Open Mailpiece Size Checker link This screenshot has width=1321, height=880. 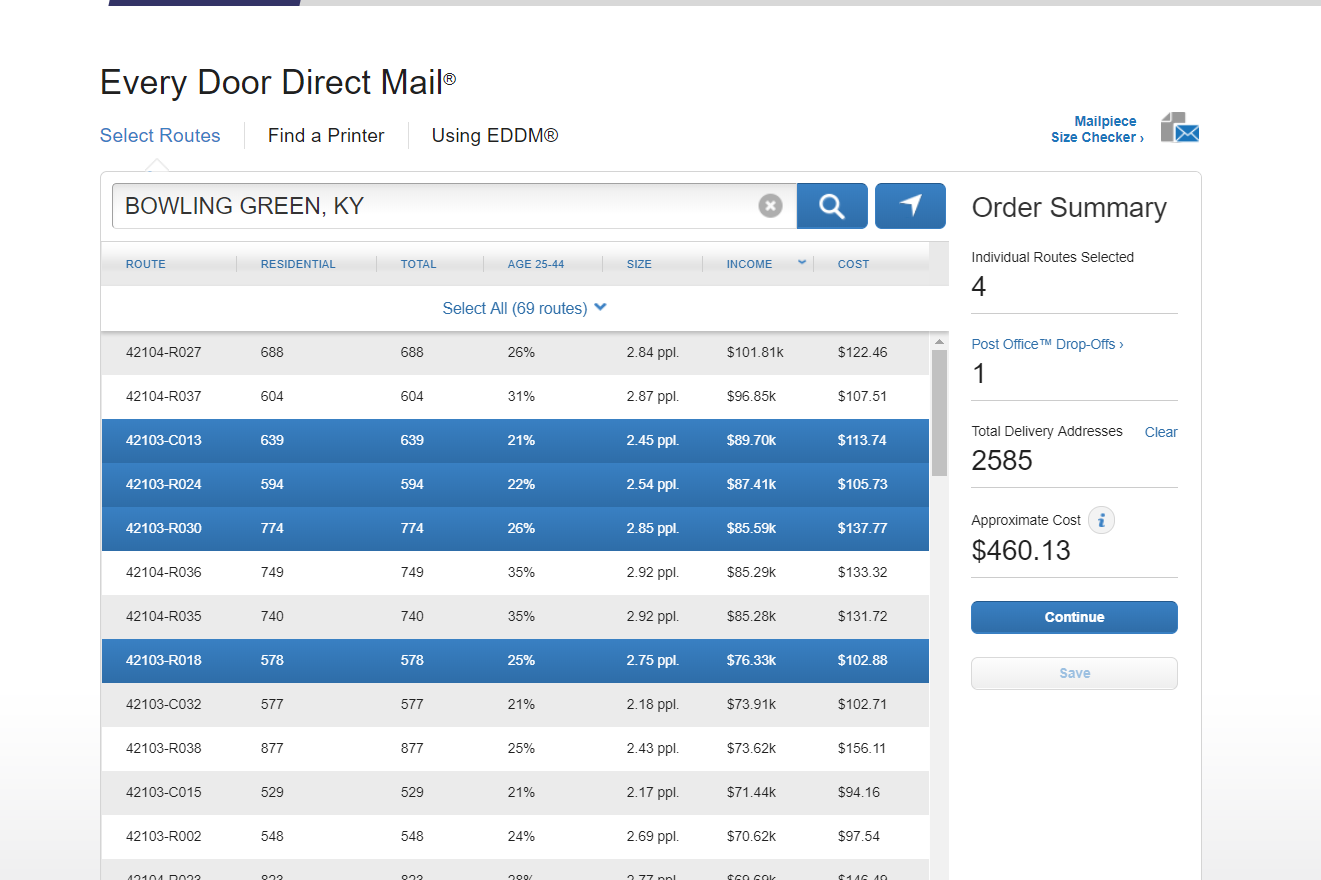(1096, 129)
